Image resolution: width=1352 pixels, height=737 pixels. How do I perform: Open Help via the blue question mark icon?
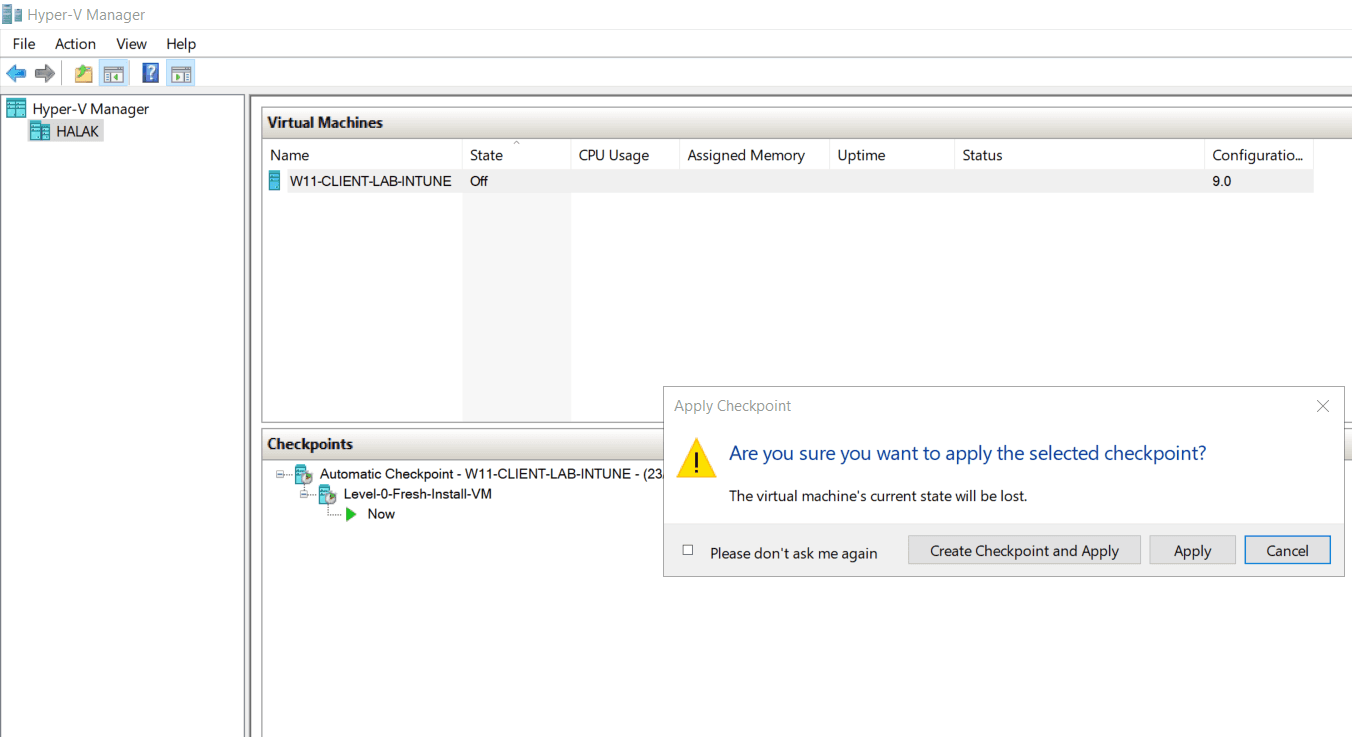coord(151,73)
